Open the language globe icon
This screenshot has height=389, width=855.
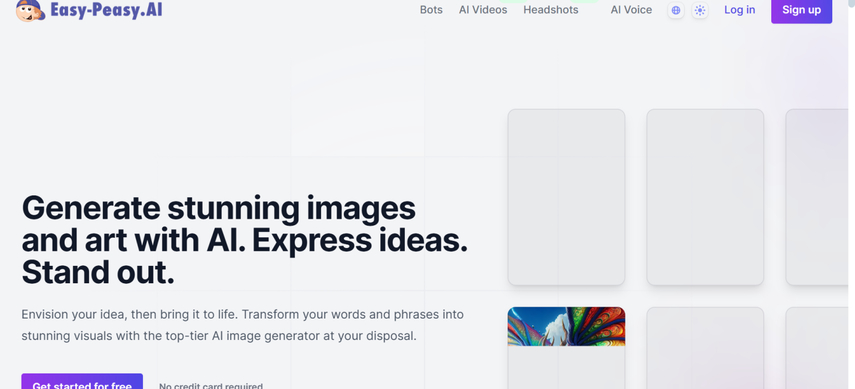pos(676,10)
